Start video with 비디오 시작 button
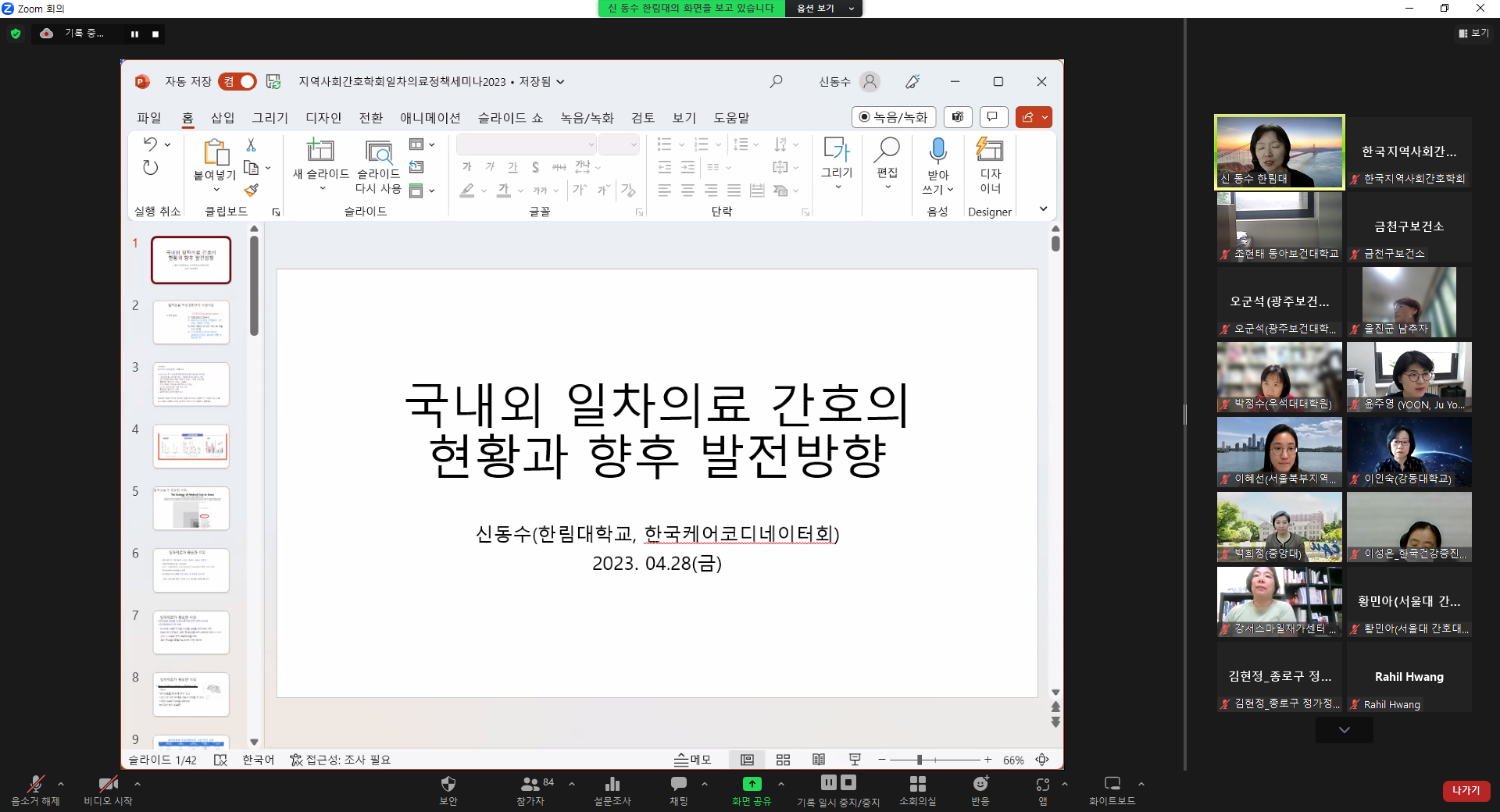 (x=108, y=785)
